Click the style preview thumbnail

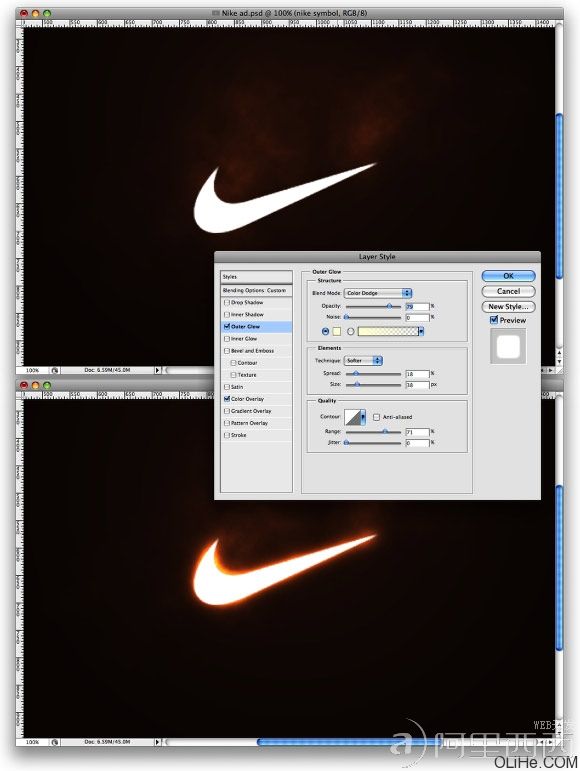508,346
